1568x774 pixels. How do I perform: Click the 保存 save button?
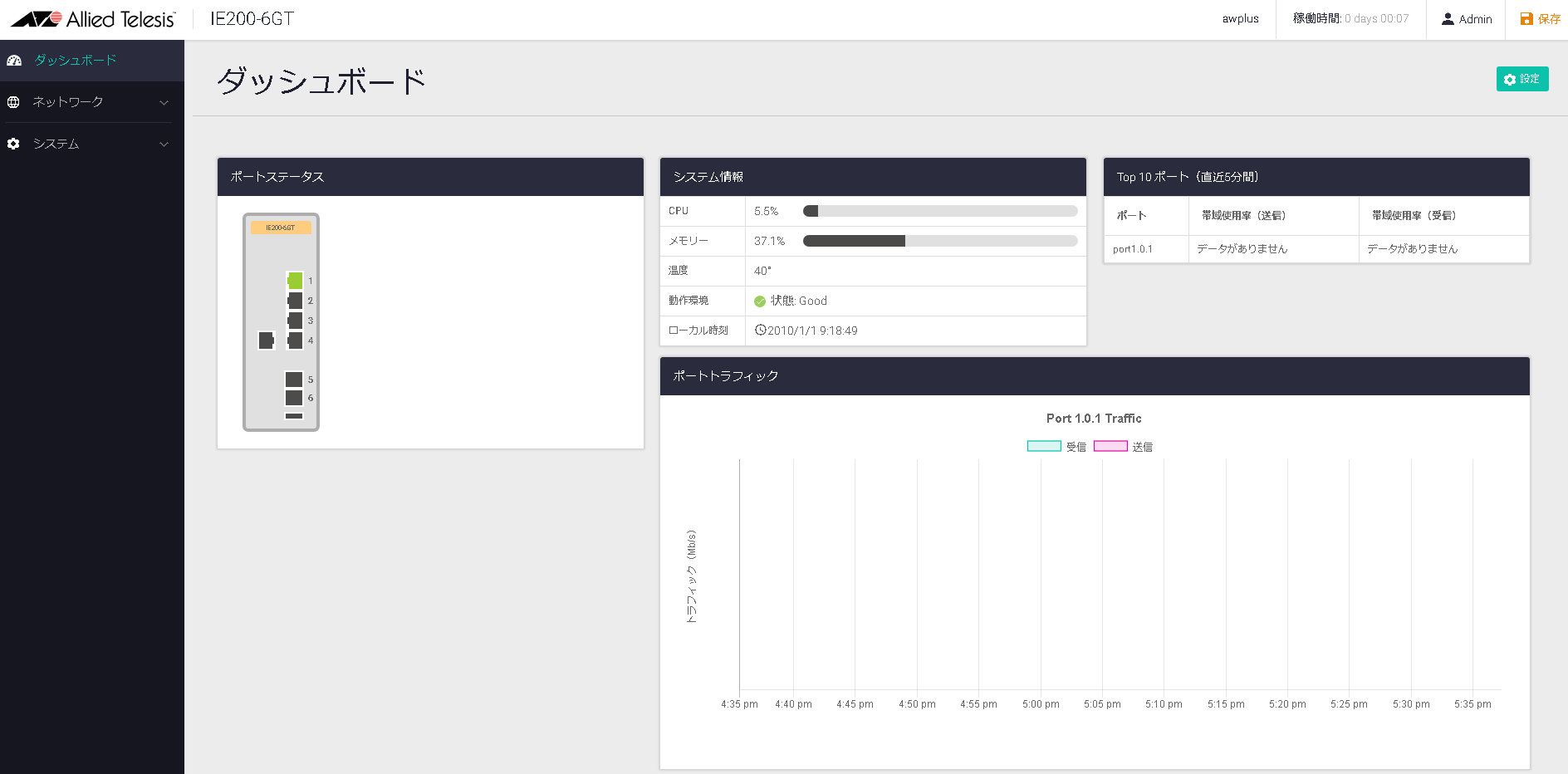(1541, 19)
